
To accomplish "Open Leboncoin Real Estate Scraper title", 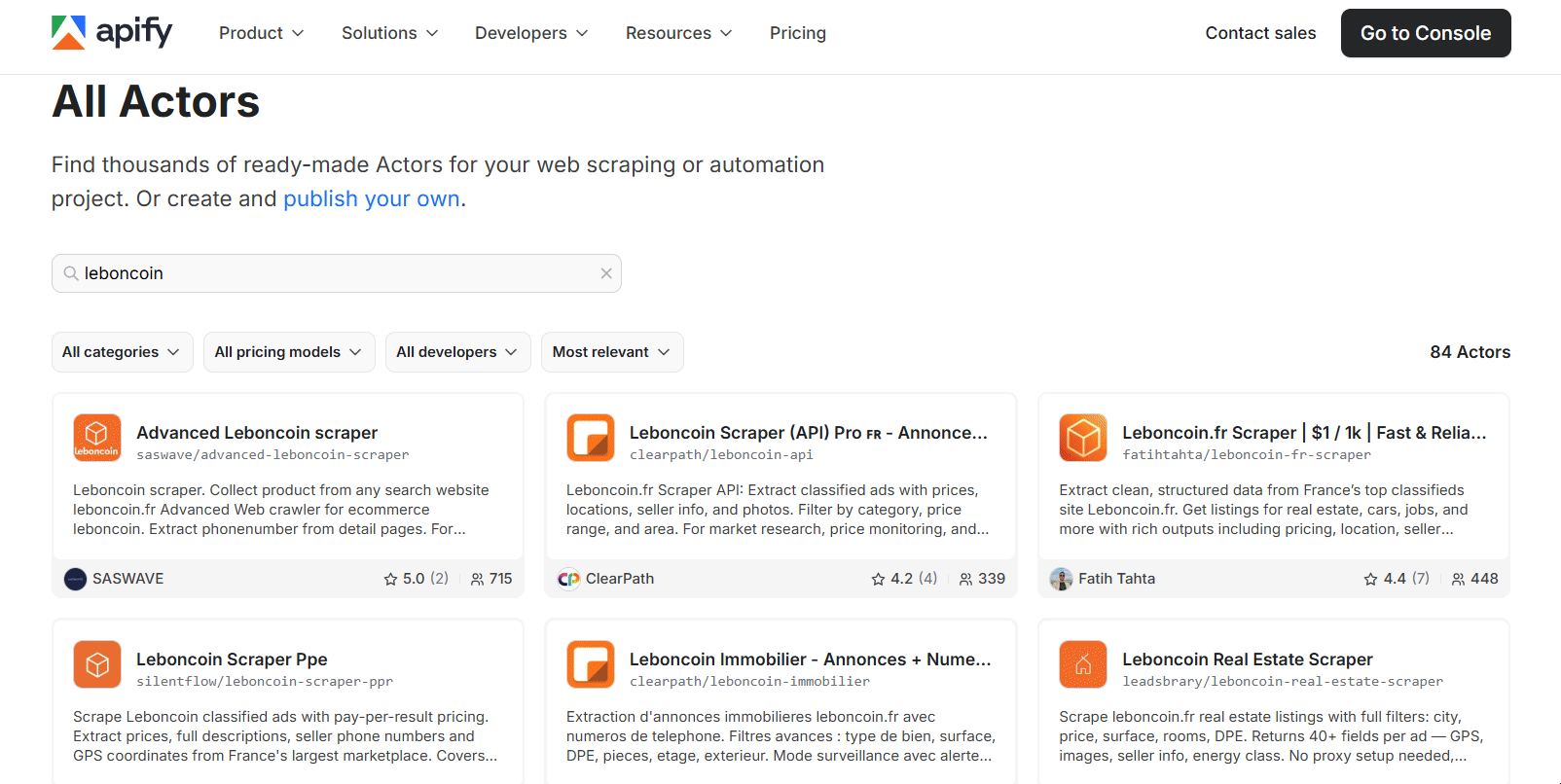I will pyautogui.click(x=1248, y=659).
